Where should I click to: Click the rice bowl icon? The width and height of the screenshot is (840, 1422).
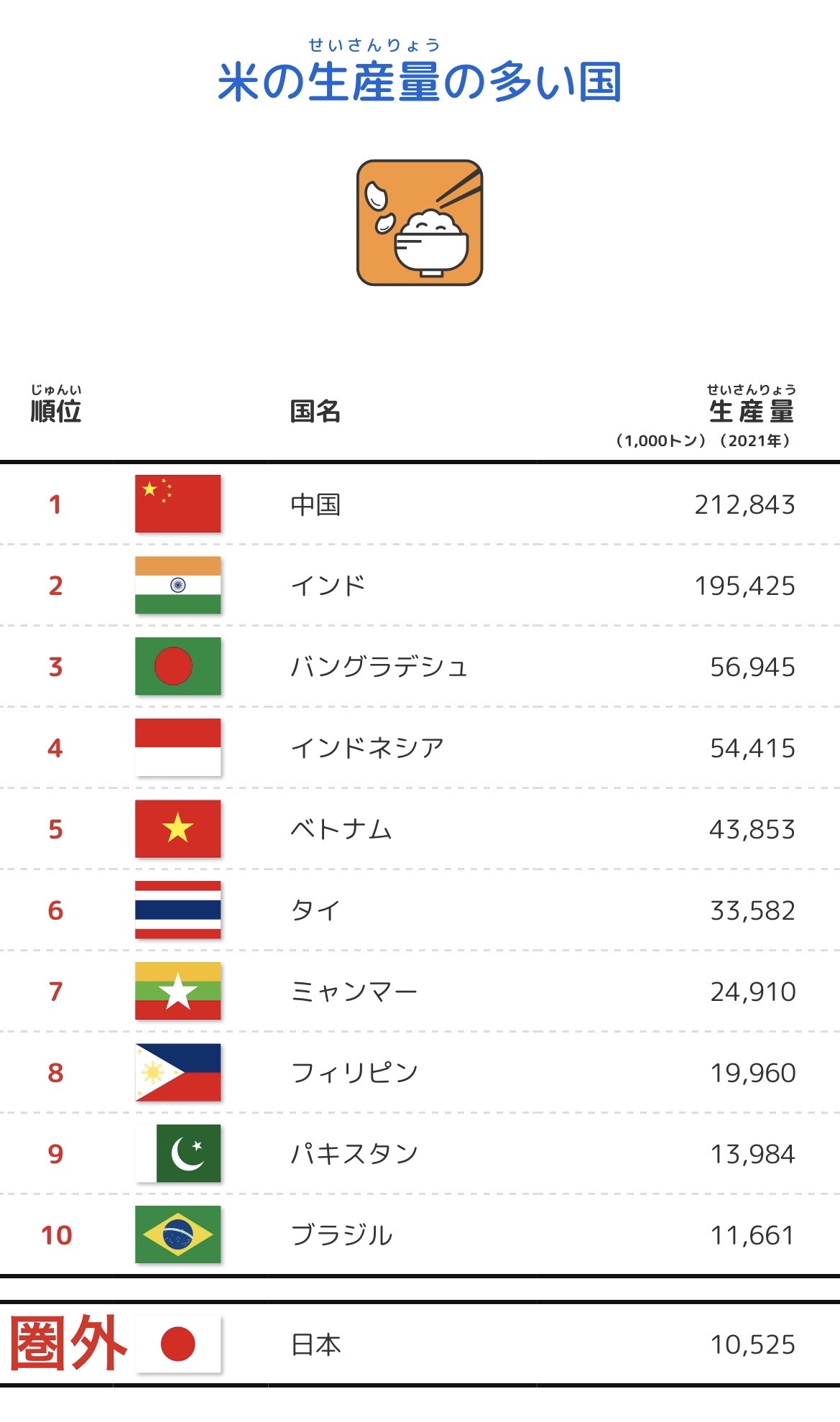pyautogui.click(x=420, y=223)
